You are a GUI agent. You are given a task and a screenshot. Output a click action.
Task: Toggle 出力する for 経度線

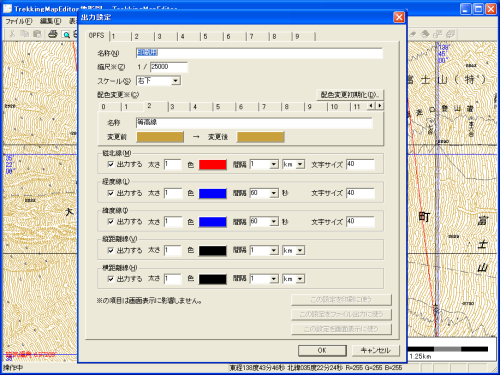111,193
